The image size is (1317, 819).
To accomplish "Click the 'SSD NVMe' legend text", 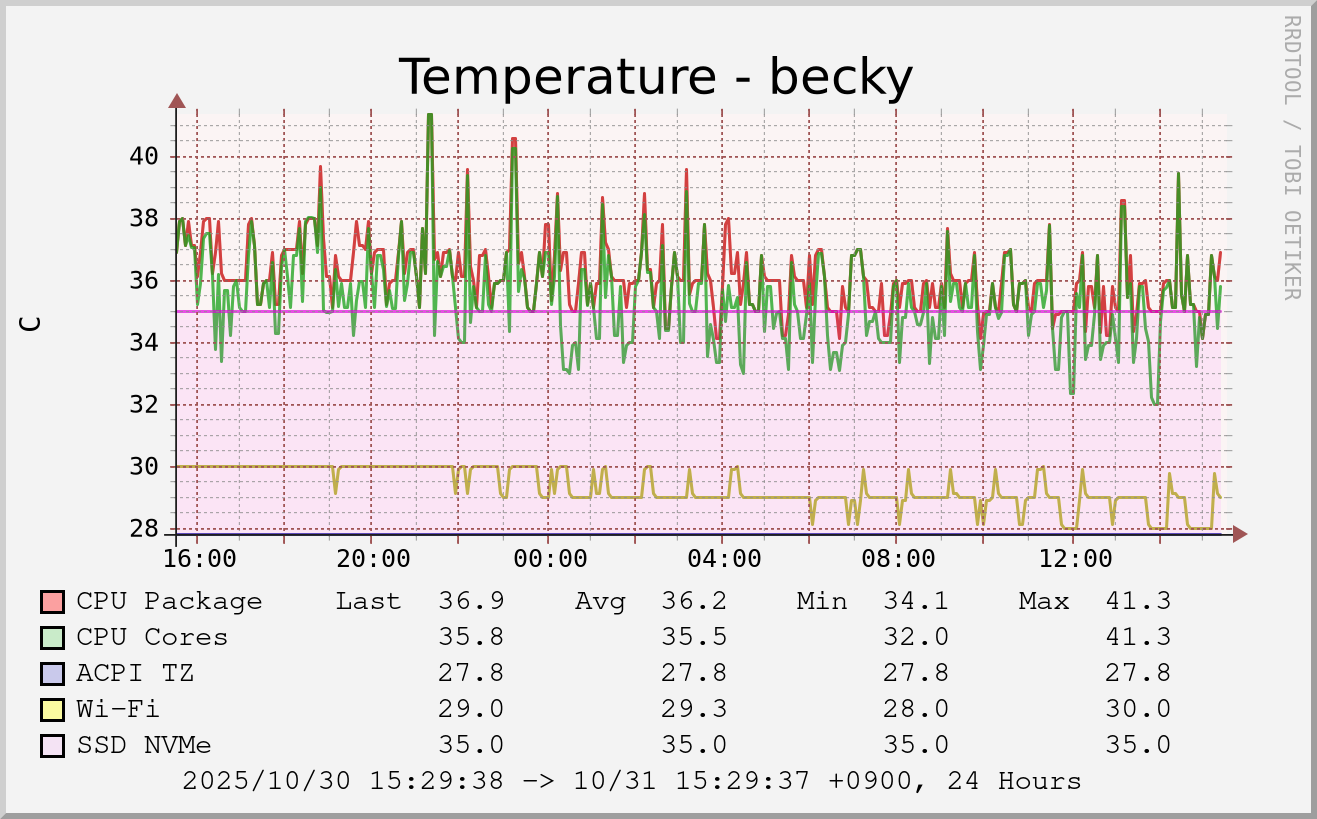I will 144,746.
